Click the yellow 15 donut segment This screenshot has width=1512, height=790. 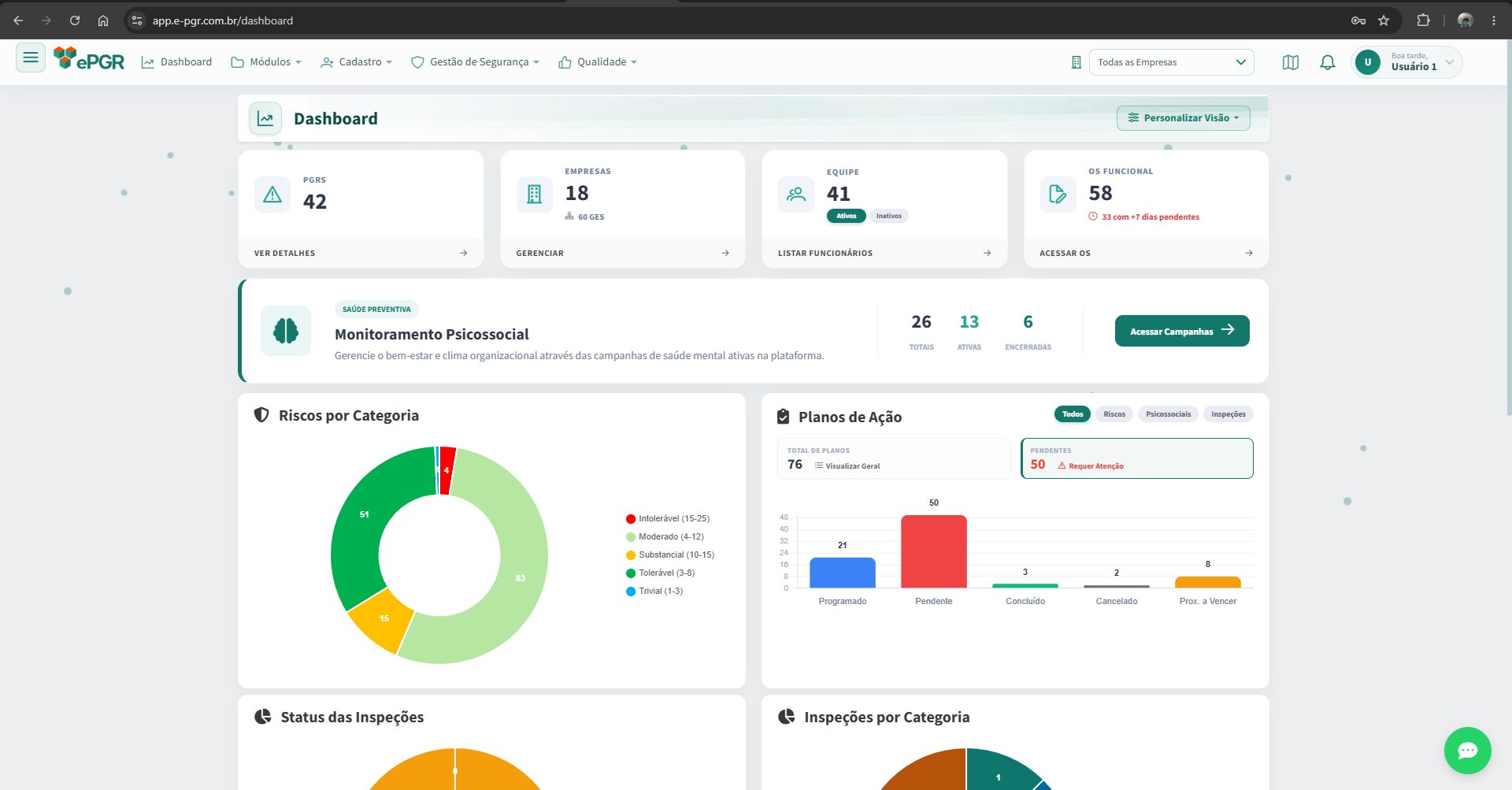point(384,619)
